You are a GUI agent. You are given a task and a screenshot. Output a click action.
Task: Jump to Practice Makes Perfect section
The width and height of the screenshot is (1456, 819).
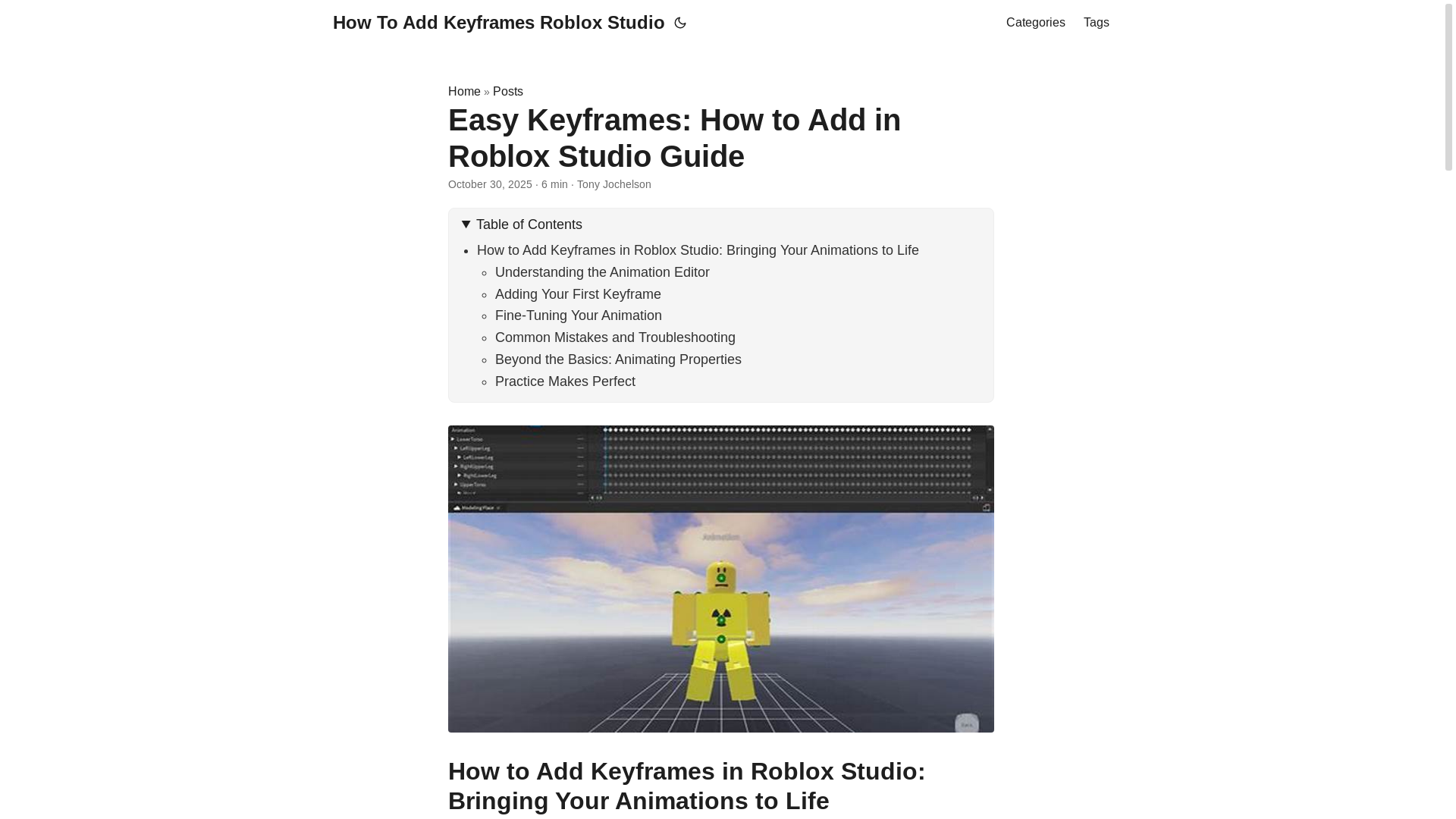point(565,381)
